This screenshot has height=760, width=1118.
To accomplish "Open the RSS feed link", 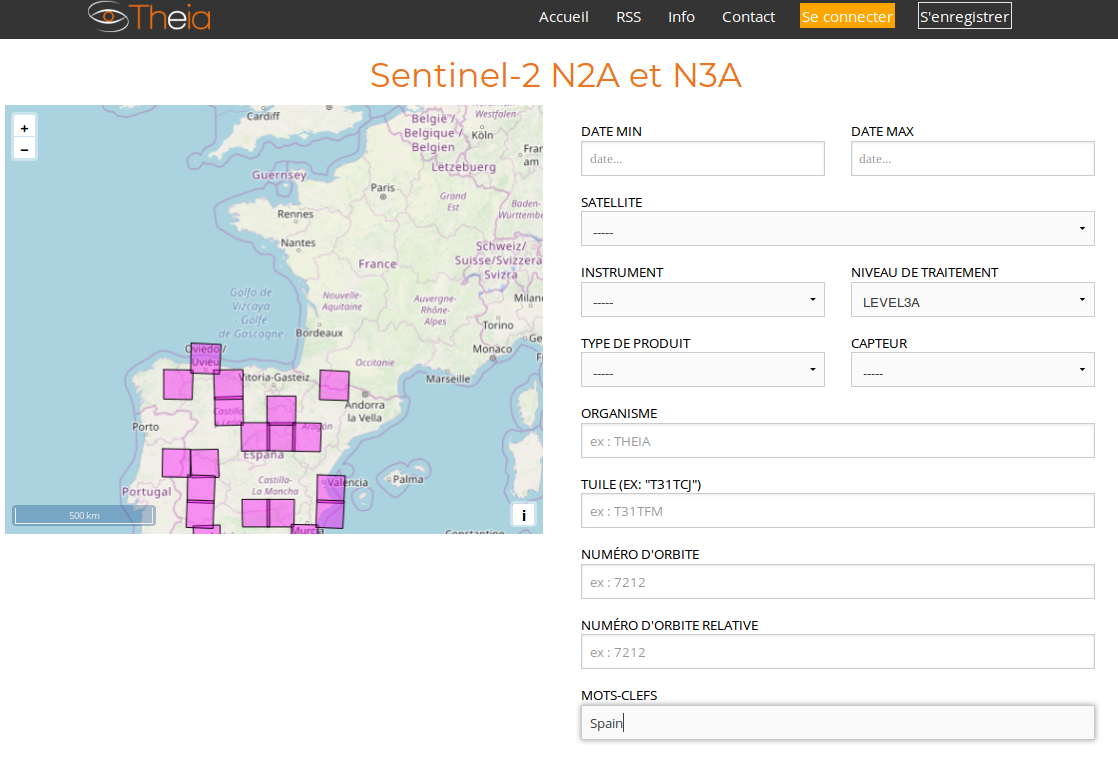I will pyautogui.click(x=628, y=17).
